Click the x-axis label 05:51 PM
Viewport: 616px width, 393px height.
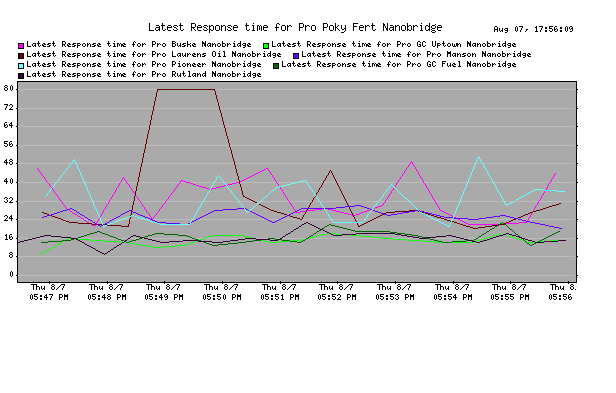pyautogui.click(x=279, y=297)
